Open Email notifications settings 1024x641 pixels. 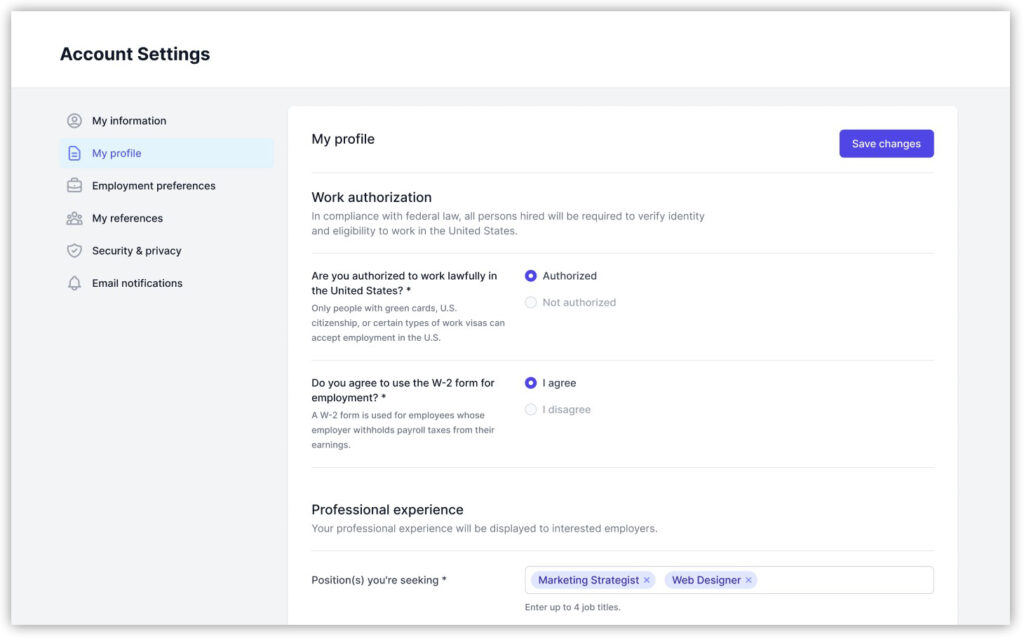pos(137,283)
